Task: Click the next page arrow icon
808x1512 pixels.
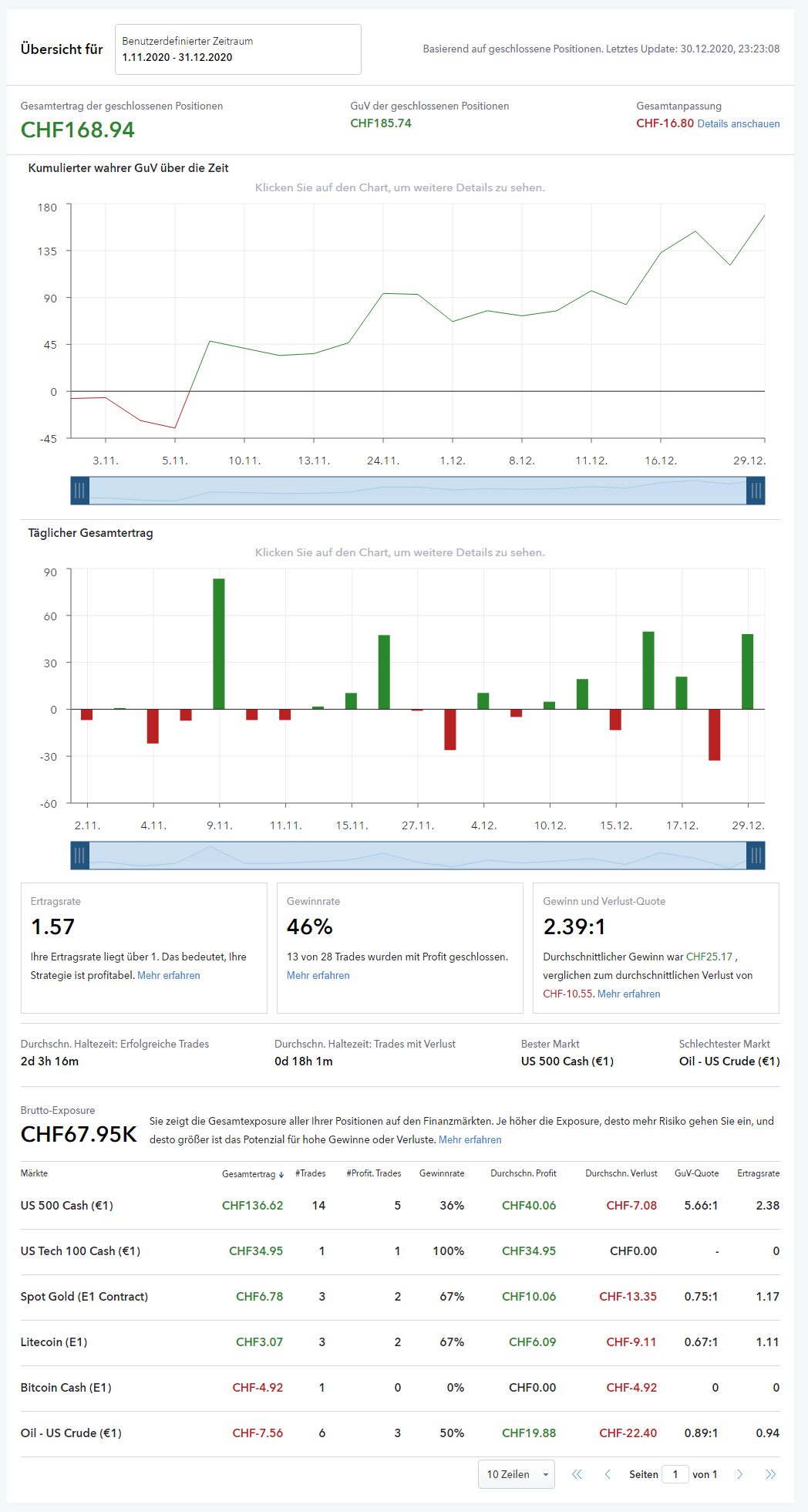Action: 739,1474
